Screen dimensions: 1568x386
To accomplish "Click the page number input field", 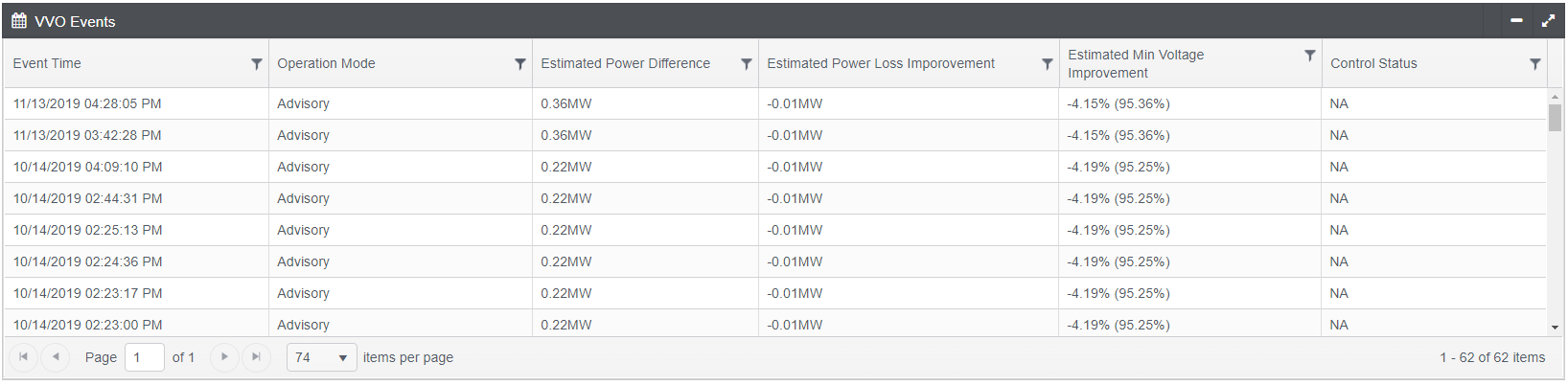I will pos(144,358).
